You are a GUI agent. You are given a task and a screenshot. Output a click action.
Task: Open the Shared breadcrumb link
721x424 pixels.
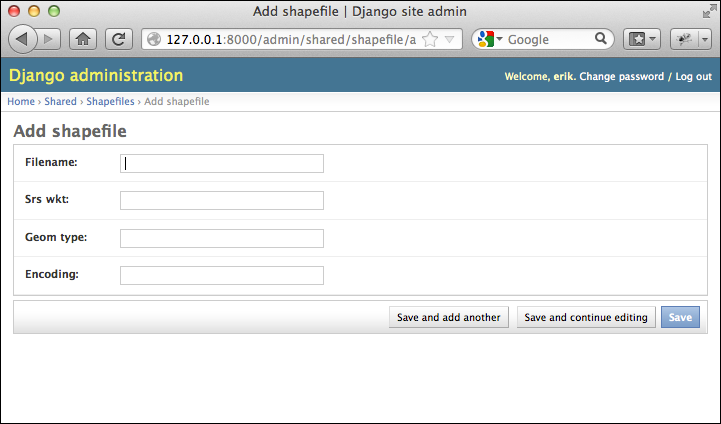(x=60, y=102)
